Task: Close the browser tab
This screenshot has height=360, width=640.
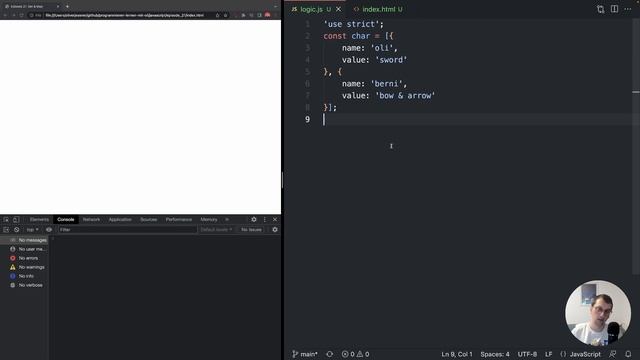Action: (58, 6)
